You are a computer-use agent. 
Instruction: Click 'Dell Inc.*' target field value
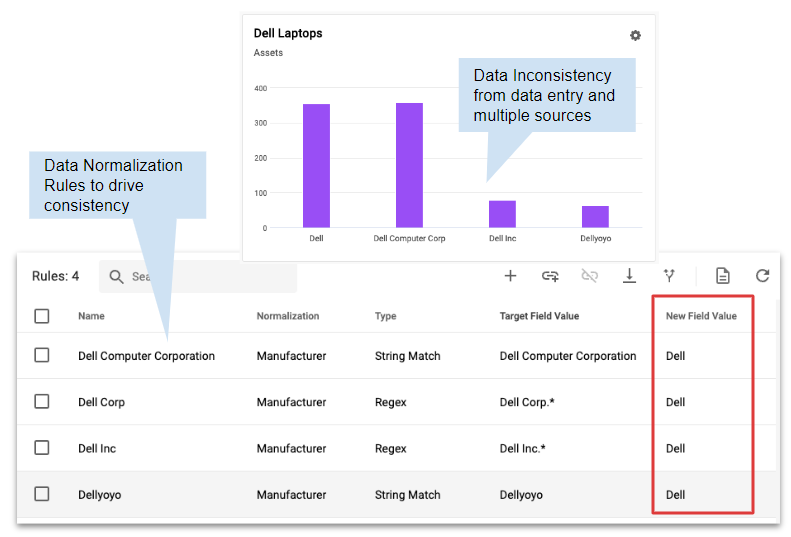pyautogui.click(x=523, y=449)
